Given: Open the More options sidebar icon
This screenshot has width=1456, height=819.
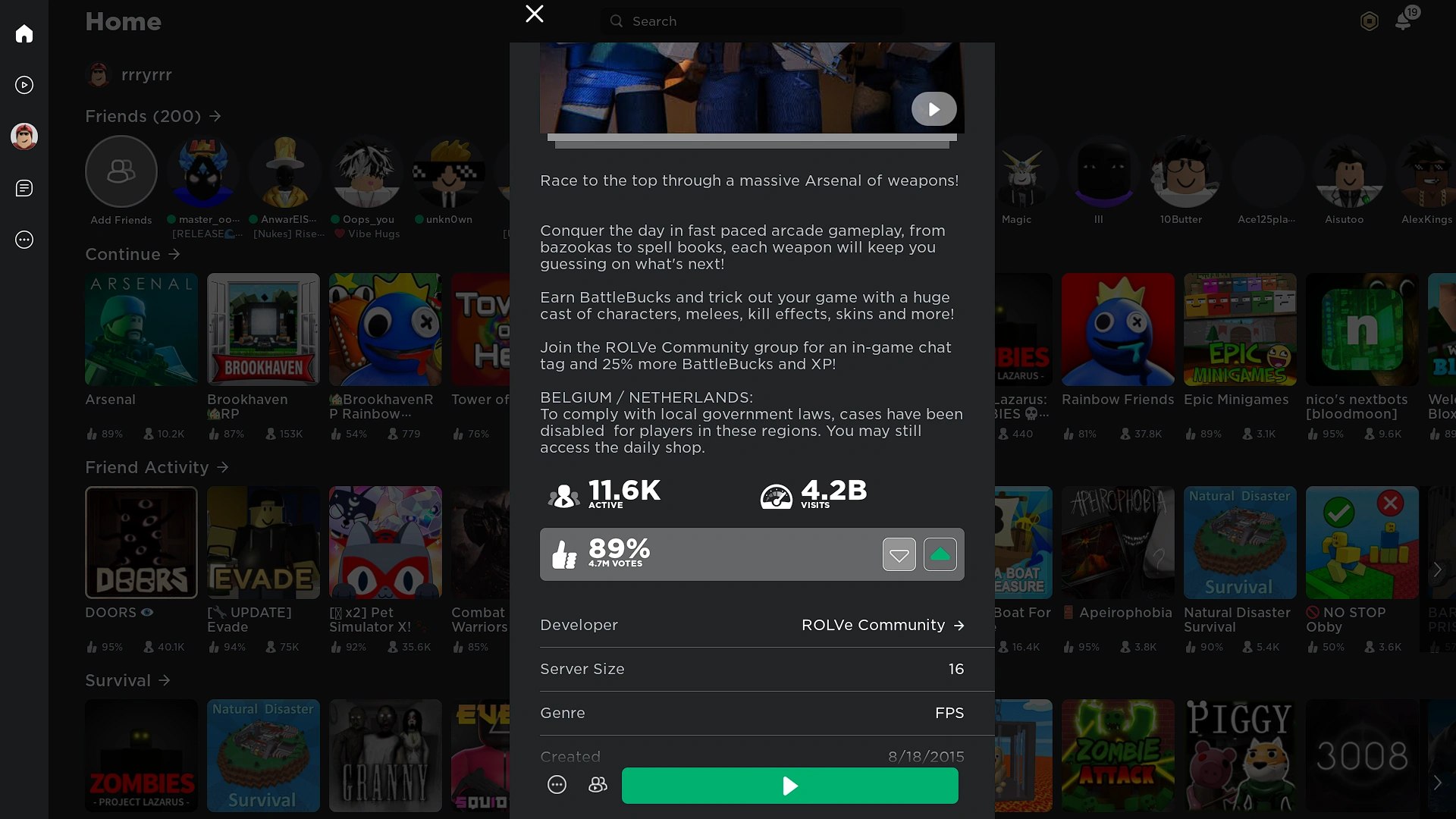Looking at the screenshot, I should [x=24, y=240].
